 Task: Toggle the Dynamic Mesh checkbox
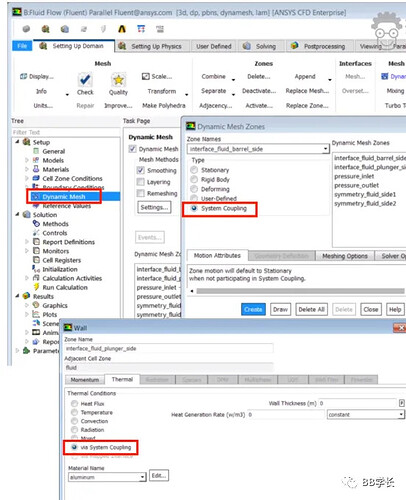tap(133, 149)
